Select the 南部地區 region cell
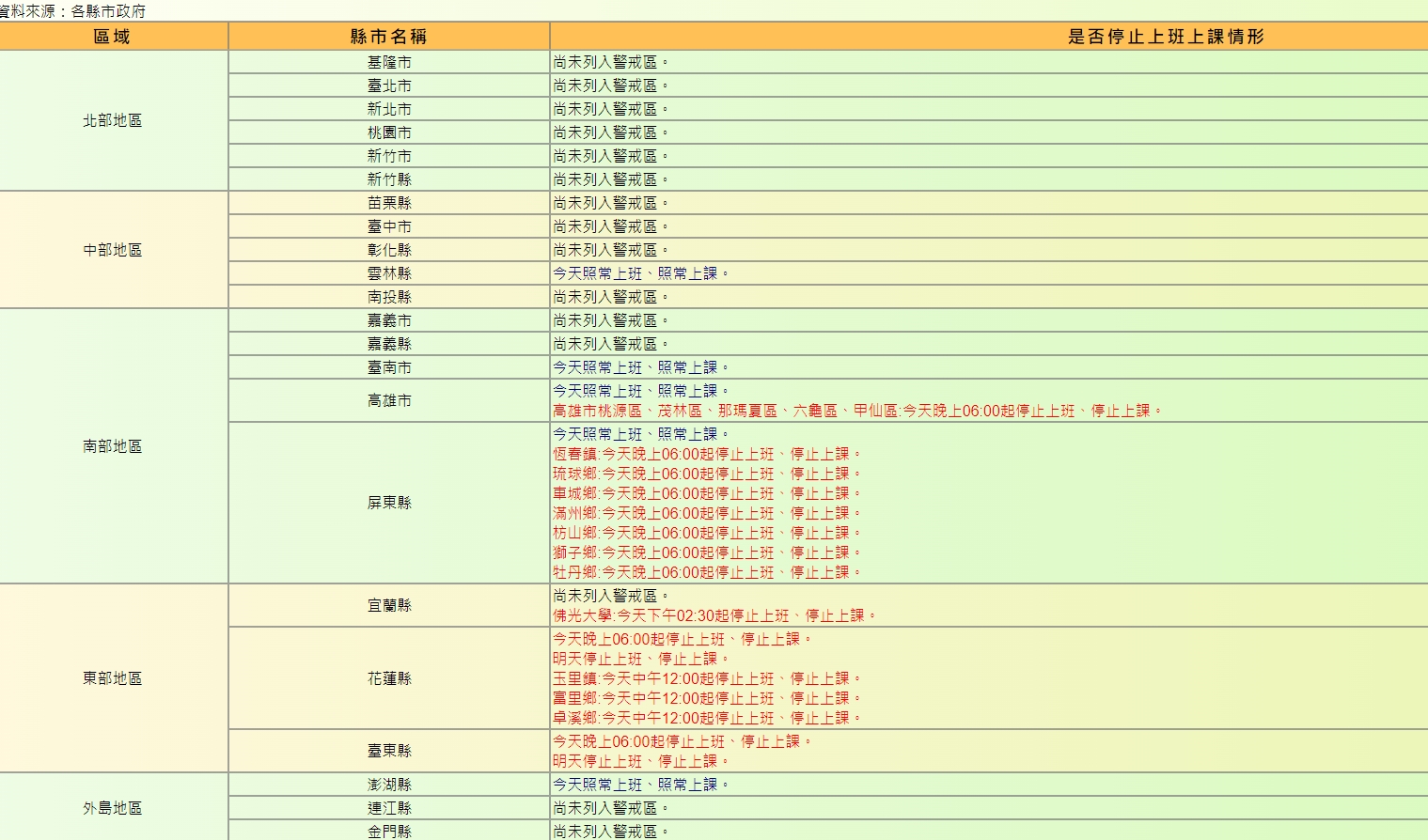This screenshot has height=840, width=1428. coord(113,446)
